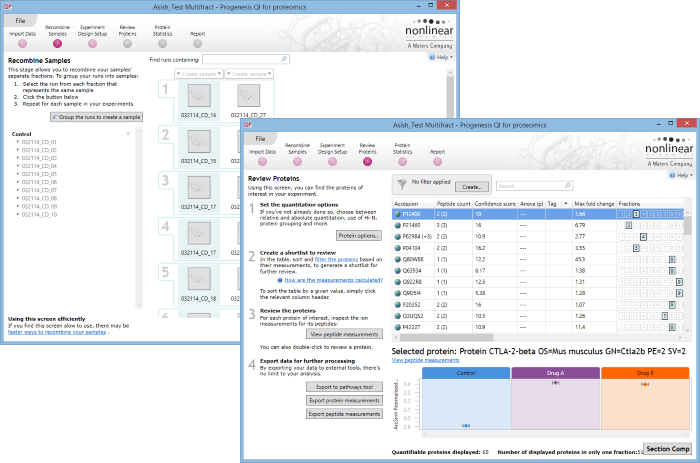Click globe icon beside accession Q63934
The width and height of the screenshot is (700, 463).
click(x=397, y=271)
